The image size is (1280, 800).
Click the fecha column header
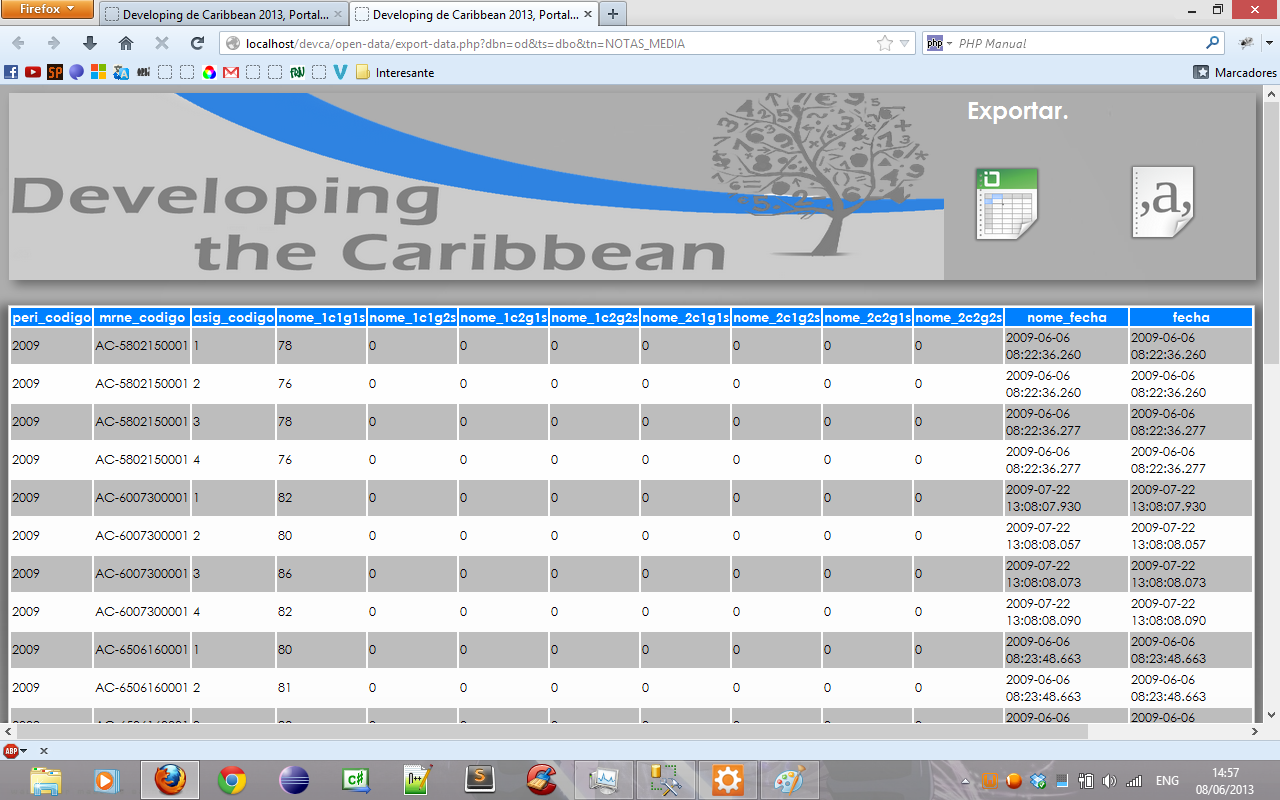click(1191, 317)
